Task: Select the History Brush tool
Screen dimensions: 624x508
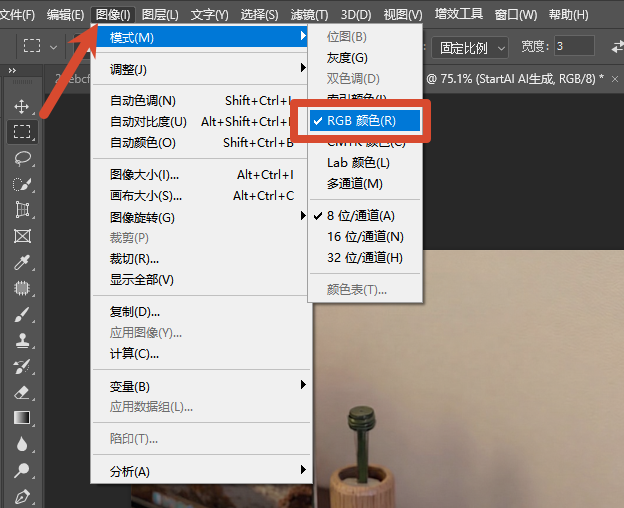Action: pyautogui.click(x=21, y=366)
